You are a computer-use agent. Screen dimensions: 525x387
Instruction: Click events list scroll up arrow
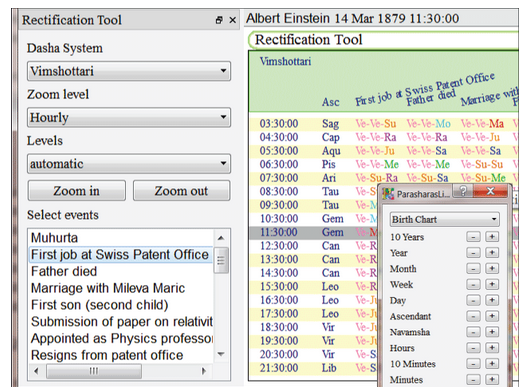(221, 238)
